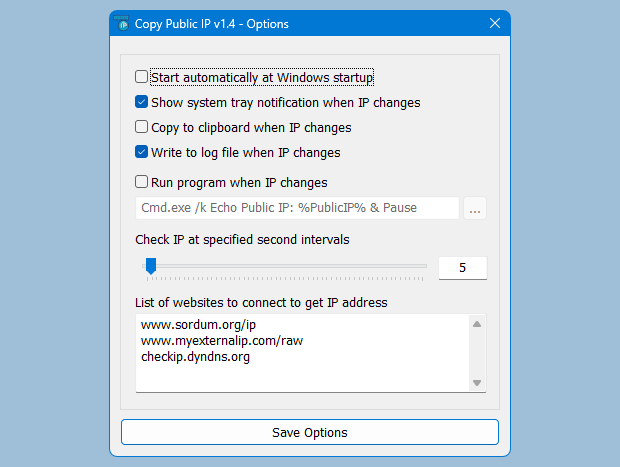Viewport: 620px width, 467px height.
Task: Enable Copy to clipboard when IP changes
Action: (x=142, y=127)
